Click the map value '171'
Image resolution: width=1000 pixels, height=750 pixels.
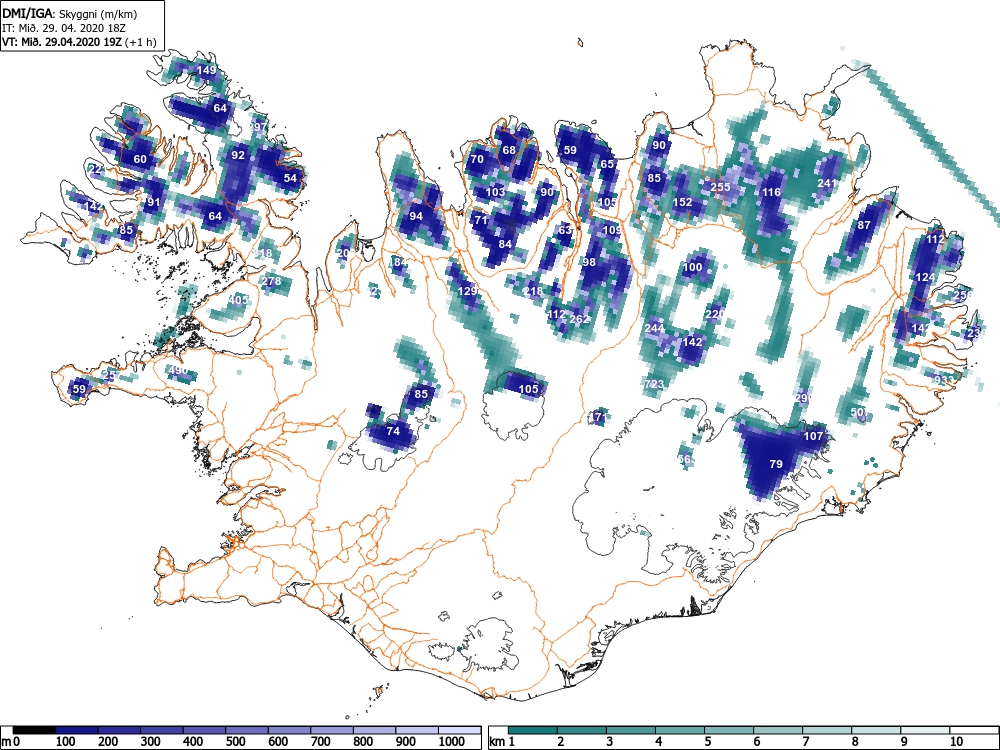(x=598, y=418)
